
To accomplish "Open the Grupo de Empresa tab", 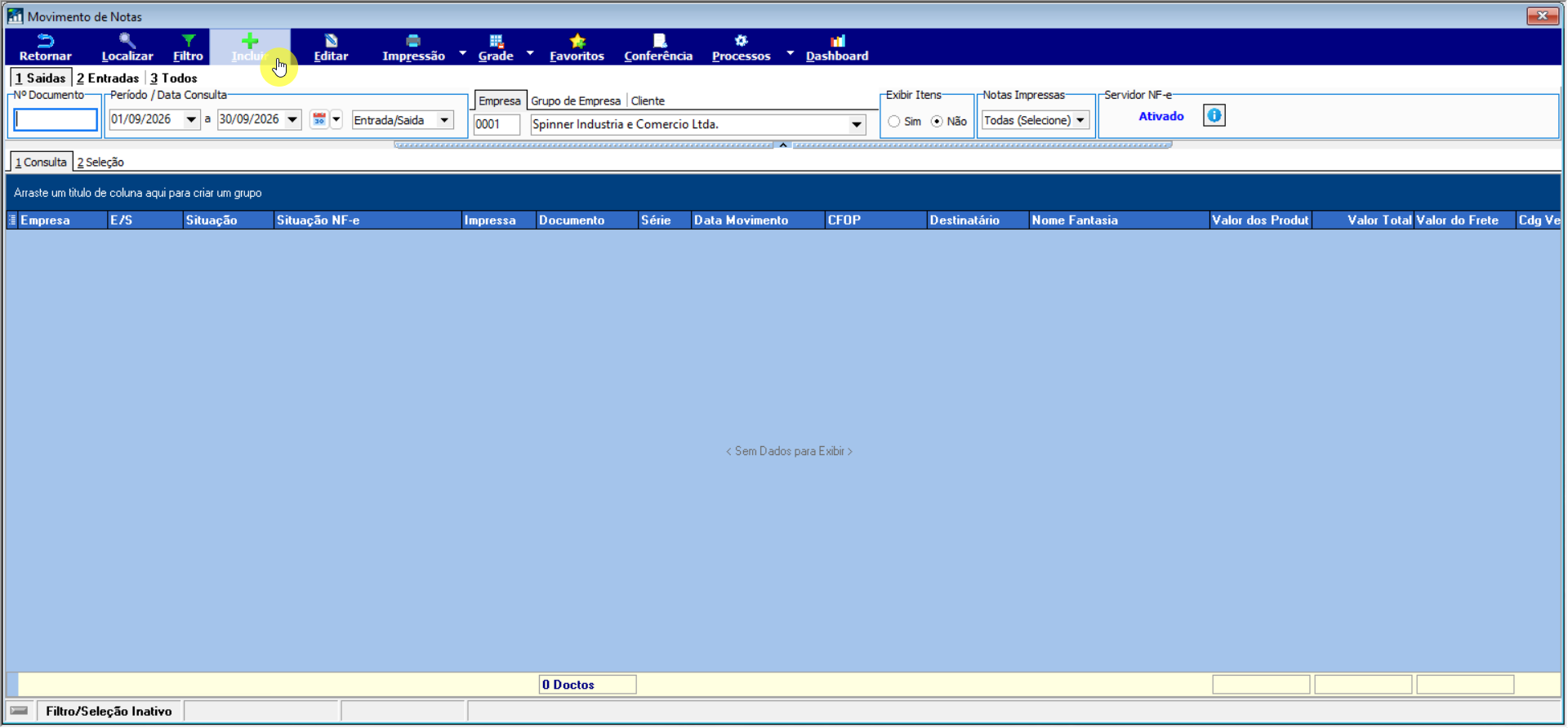I will click(x=576, y=101).
